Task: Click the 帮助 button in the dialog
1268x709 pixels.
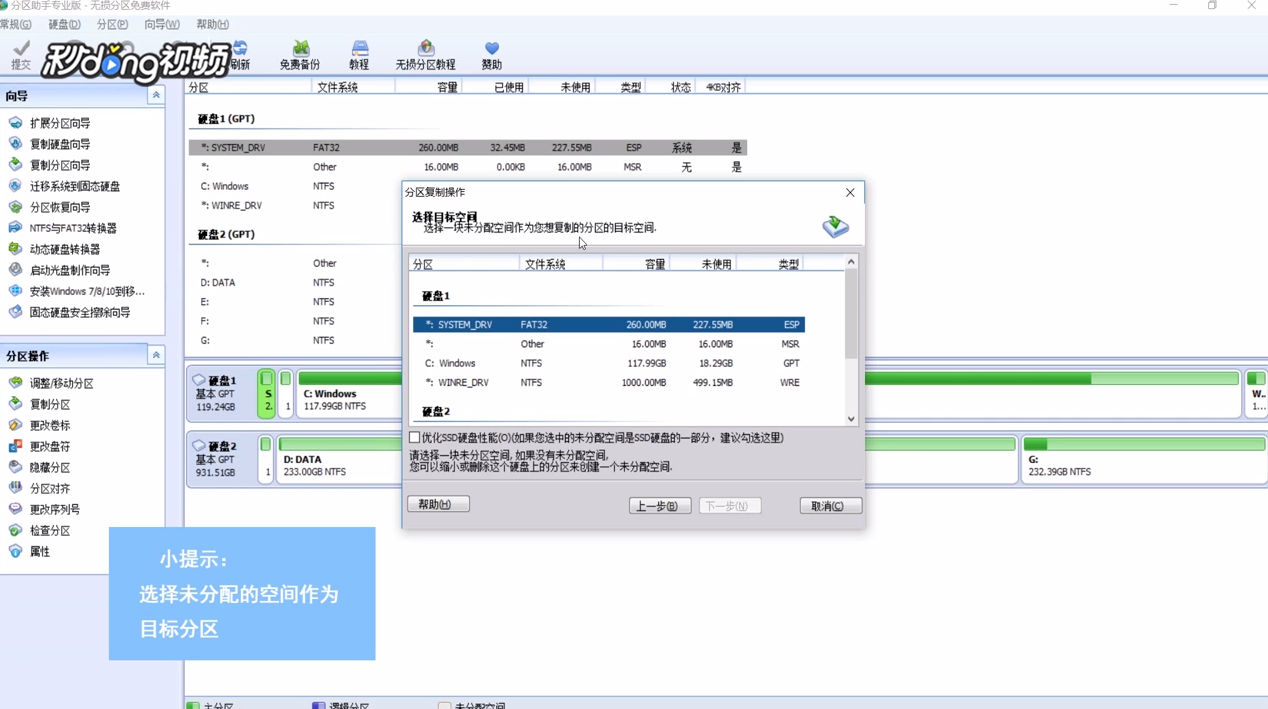Action: coord(438,504)
